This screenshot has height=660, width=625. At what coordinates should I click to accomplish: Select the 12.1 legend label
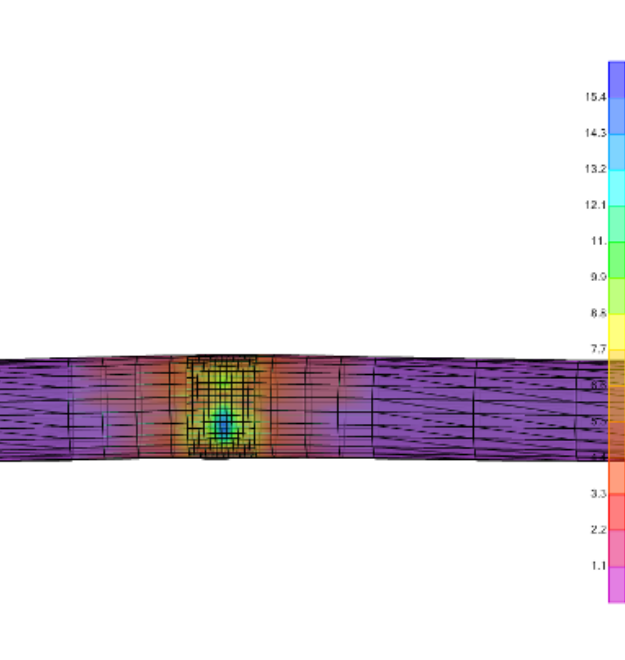coord(596,205)
